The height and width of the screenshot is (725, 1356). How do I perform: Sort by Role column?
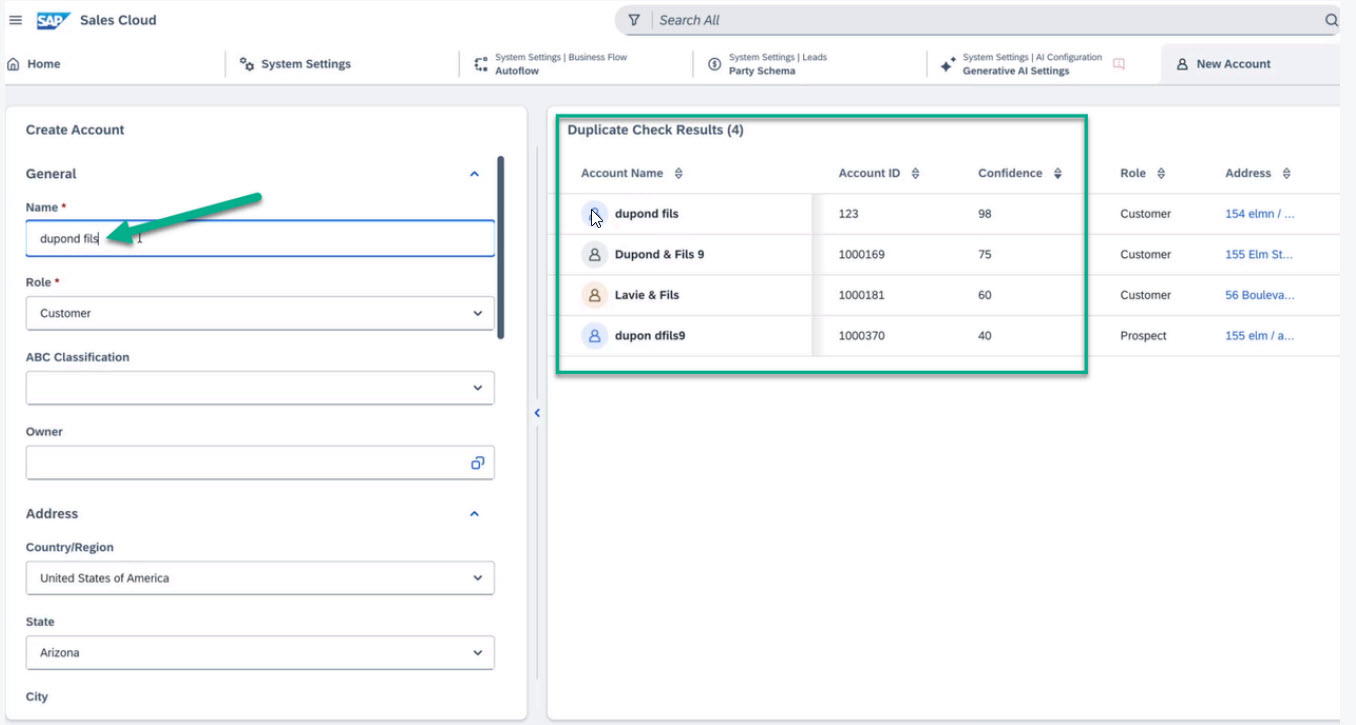pyautogui.click(x=1160, y=174)
